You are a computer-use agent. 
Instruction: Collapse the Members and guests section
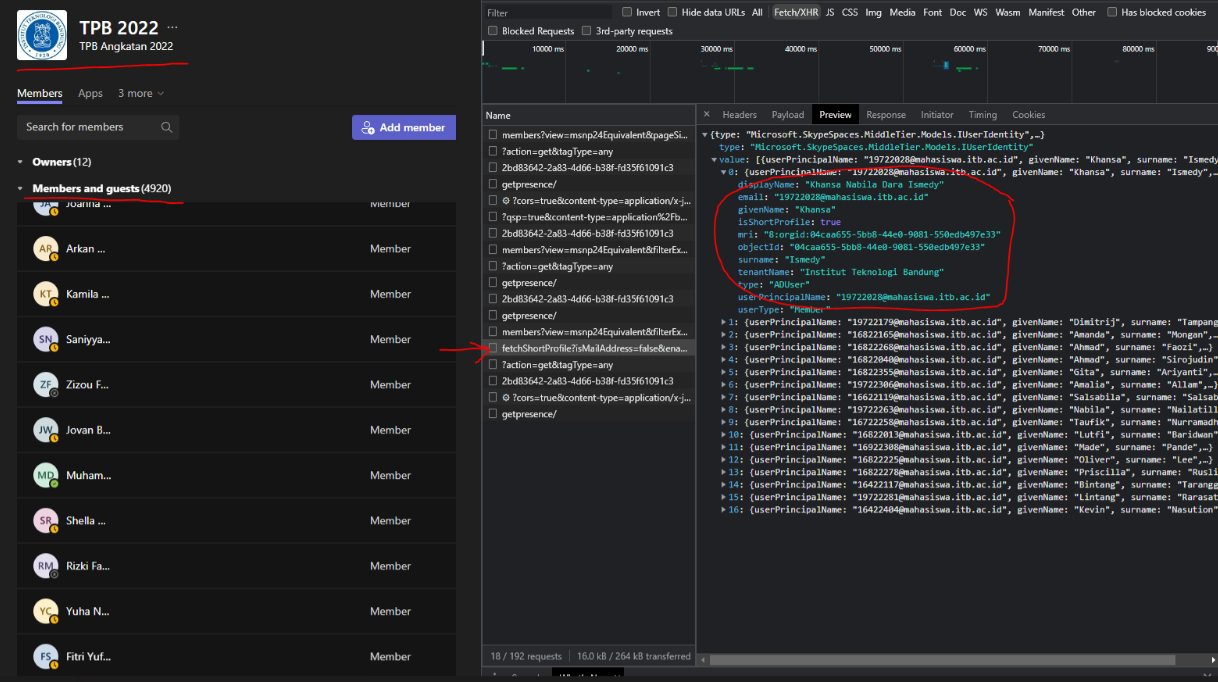[20, 188]
